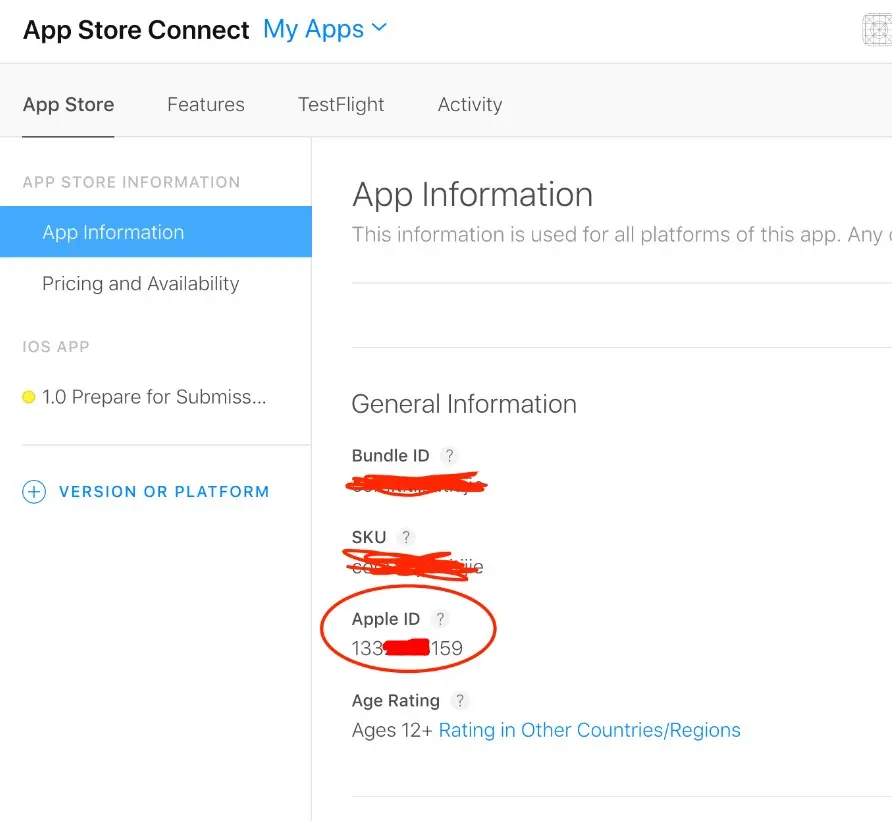Viewport: 892px width, 821px height.
Task: Switch to the App Store tab
Action: point(68,105)
